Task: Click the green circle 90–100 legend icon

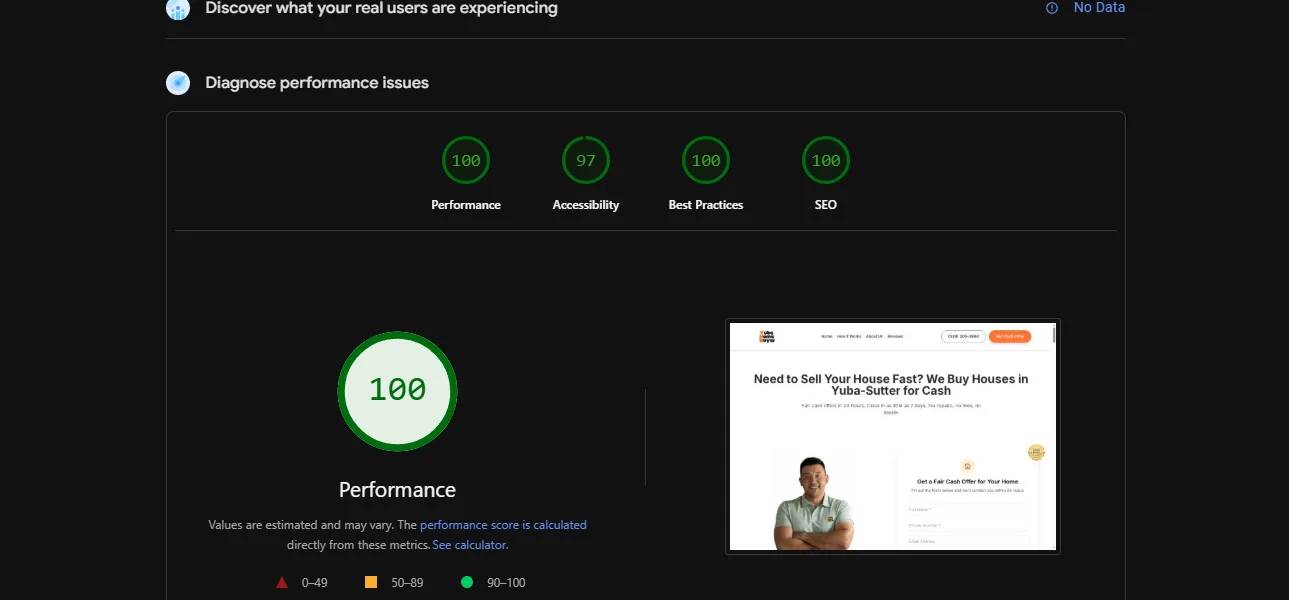Action: click(467, 582)
